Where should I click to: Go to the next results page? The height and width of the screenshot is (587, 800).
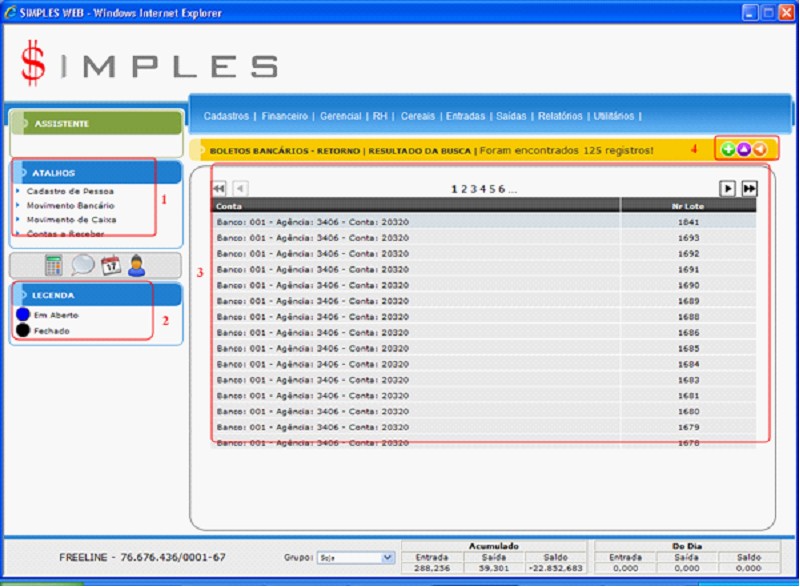(x=728, y=189)
